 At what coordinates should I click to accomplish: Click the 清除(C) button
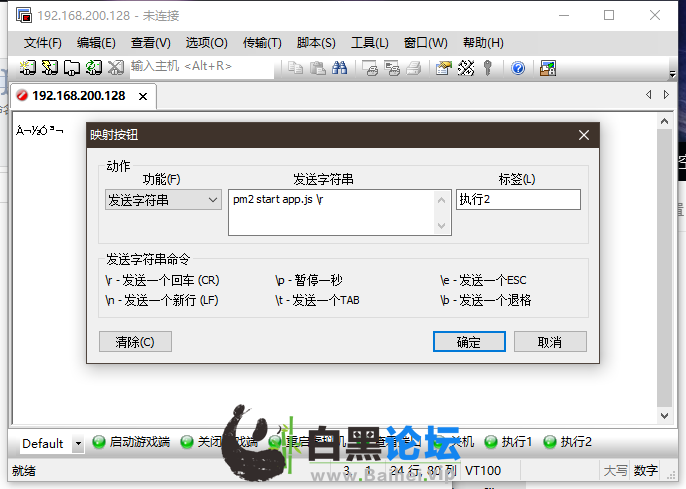pyautogui.click(x=135, y=342)
